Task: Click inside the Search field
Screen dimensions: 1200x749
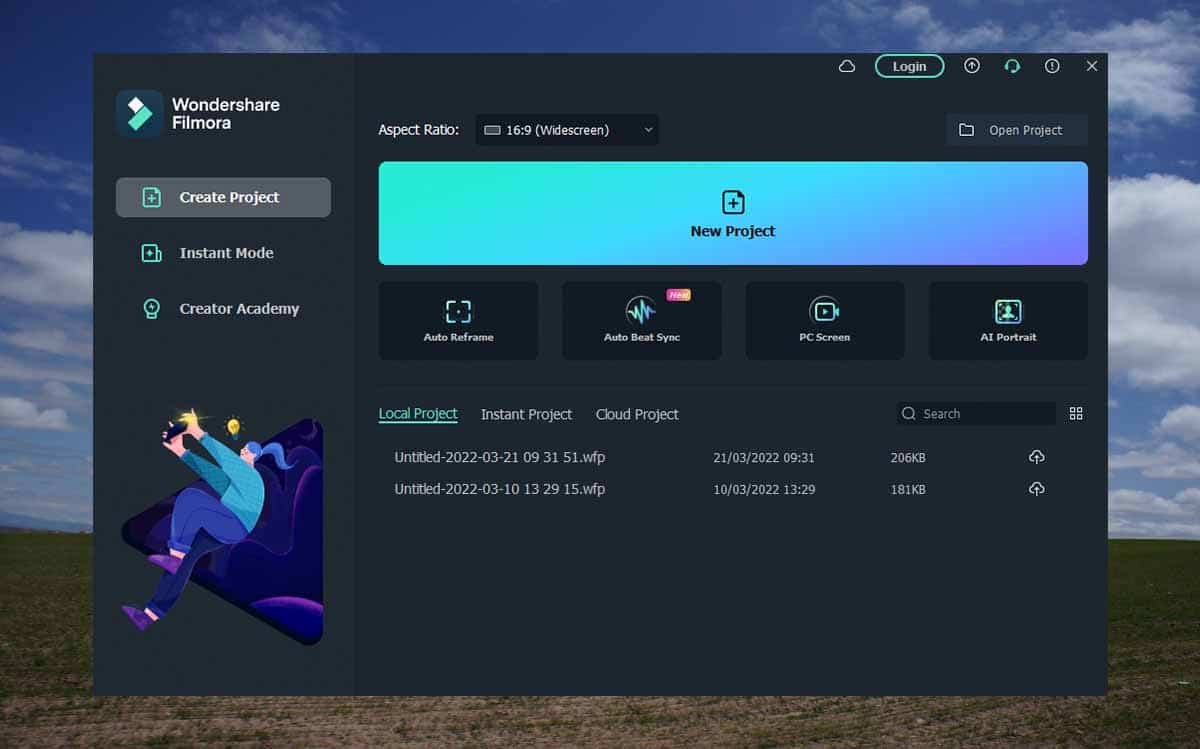Action: click(975, 412)
